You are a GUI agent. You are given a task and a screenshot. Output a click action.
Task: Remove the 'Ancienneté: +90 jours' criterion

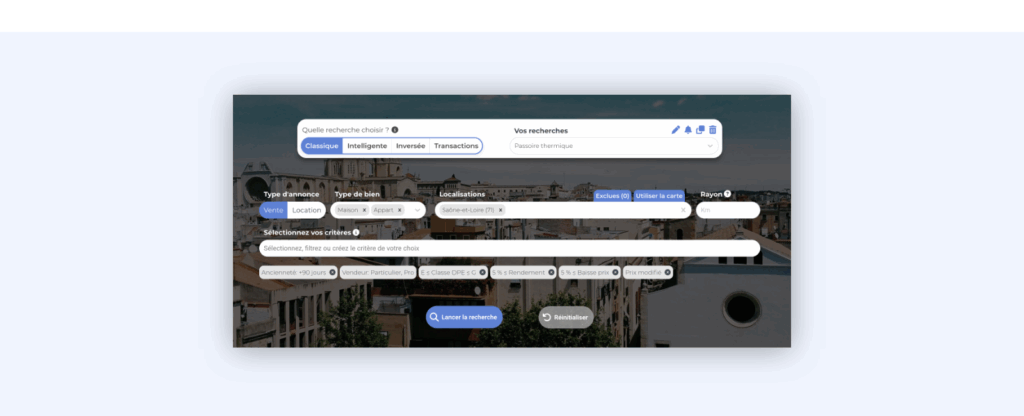(332, 272)
